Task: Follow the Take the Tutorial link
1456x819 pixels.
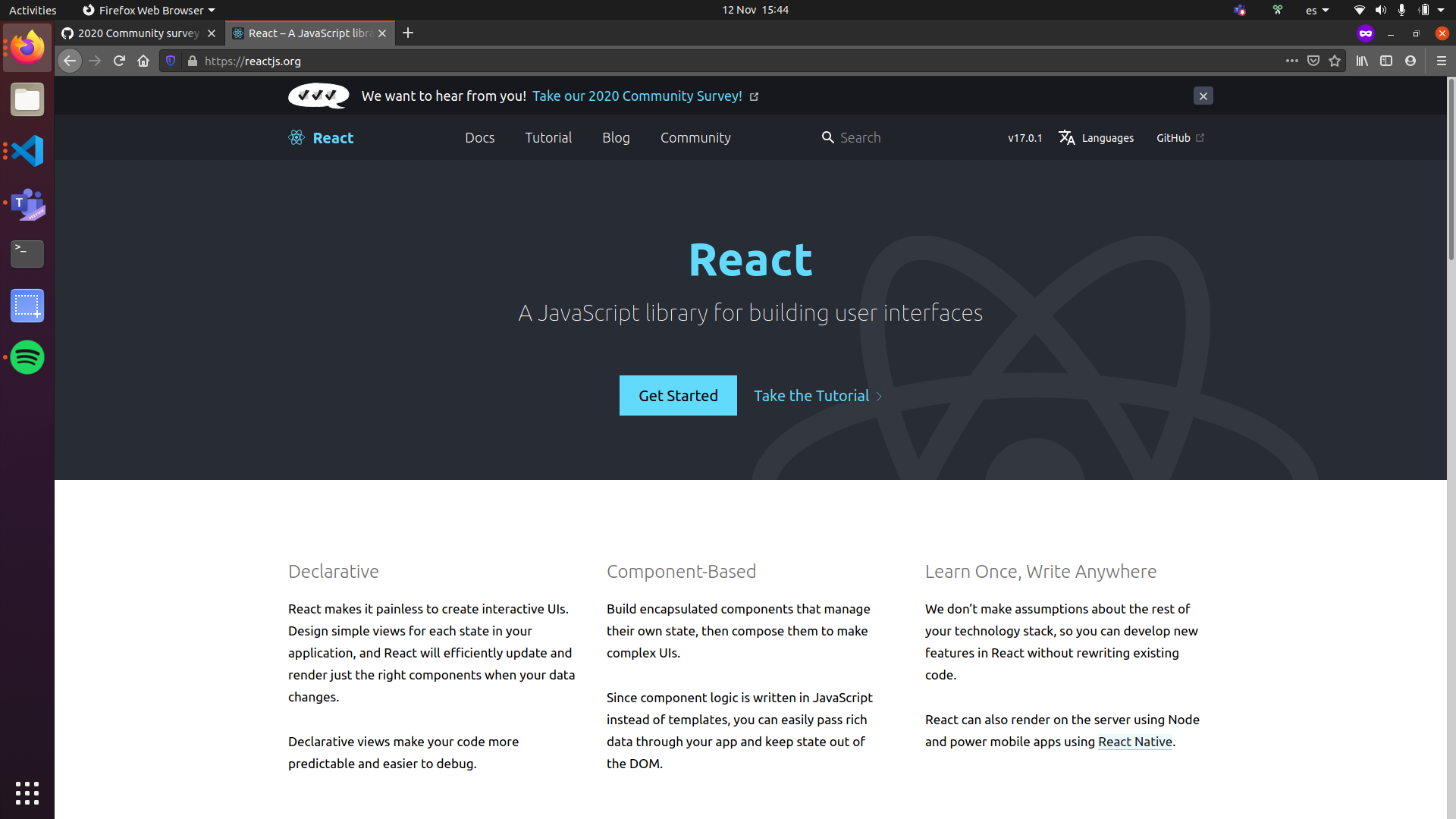Action: pos(817,396)
